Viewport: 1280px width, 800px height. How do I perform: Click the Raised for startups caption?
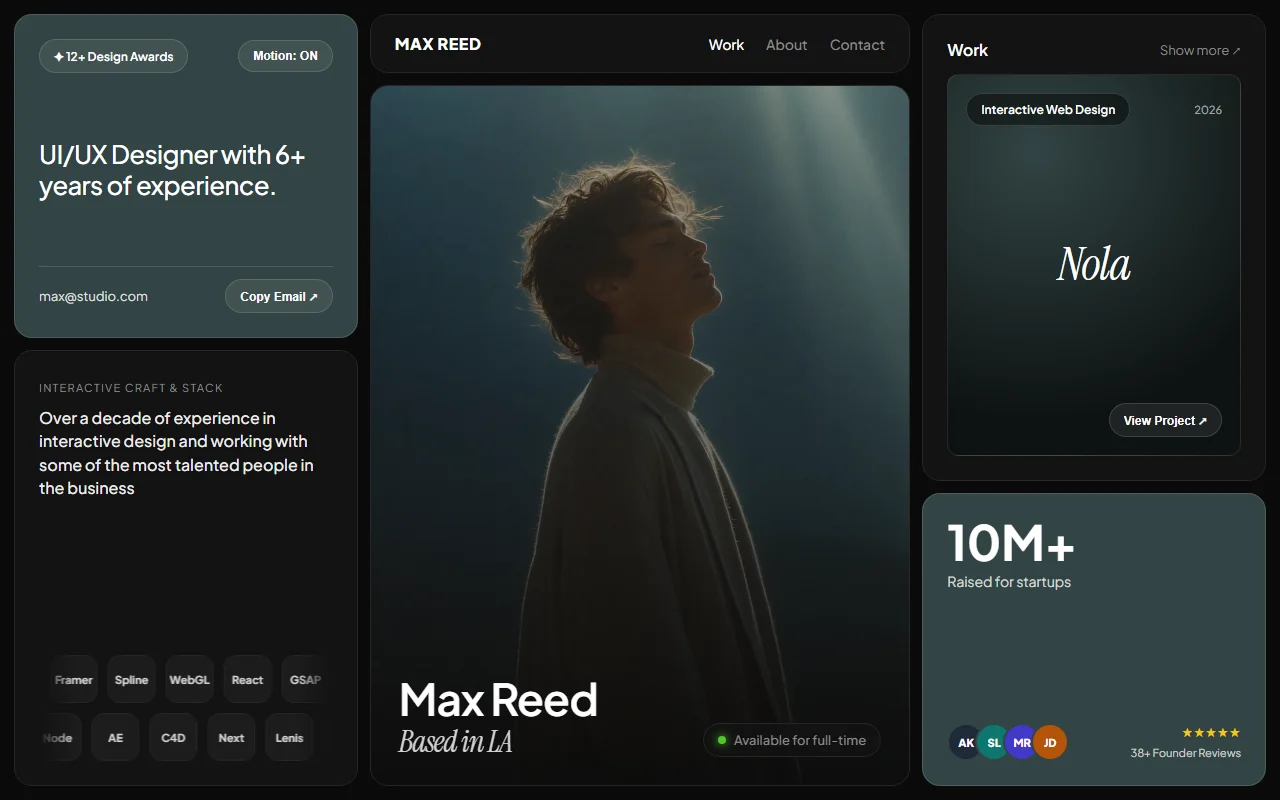[x=1009, y=582]
